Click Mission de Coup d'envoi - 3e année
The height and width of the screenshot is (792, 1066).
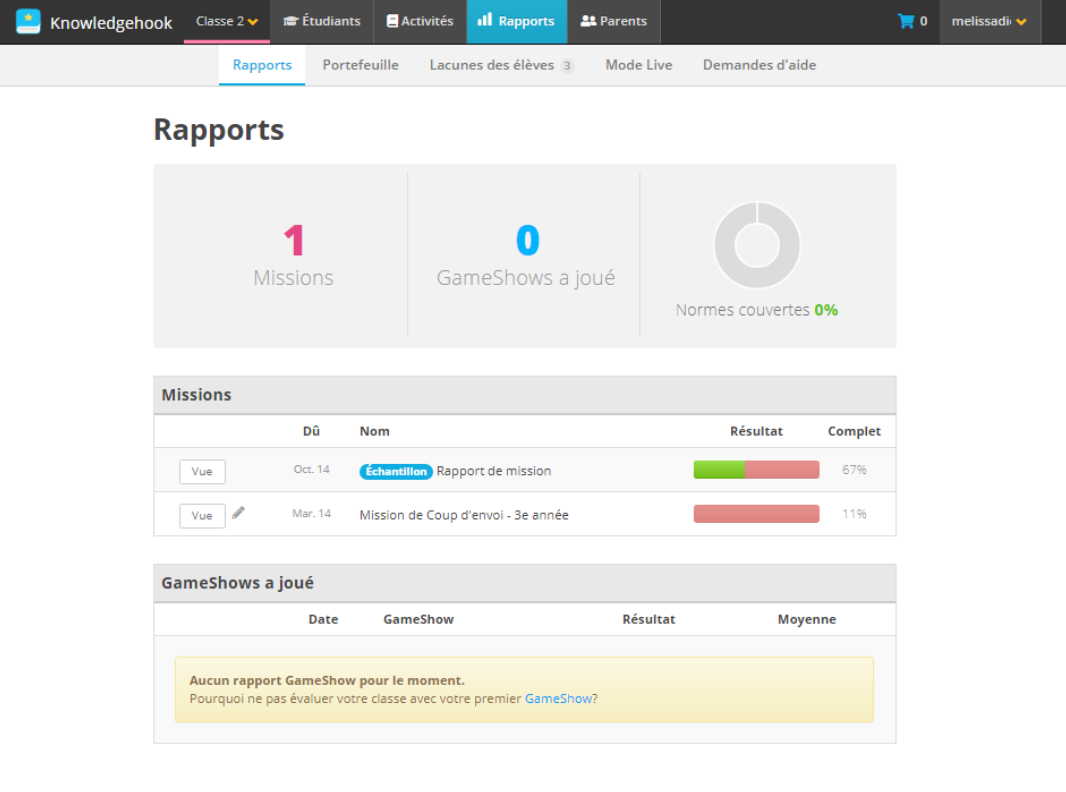coord(464,515)
